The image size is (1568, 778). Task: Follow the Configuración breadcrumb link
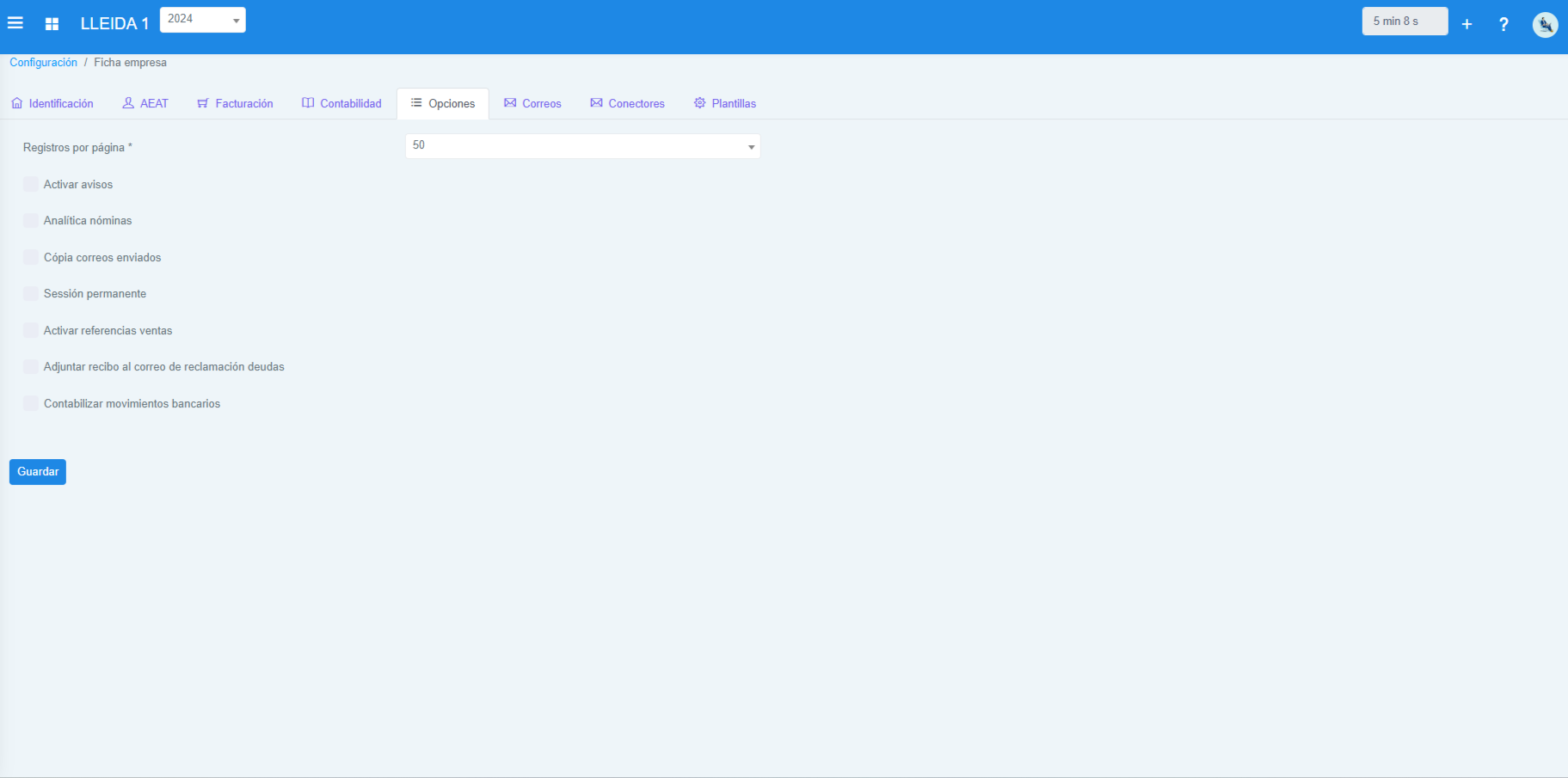[x=43, y=63]
